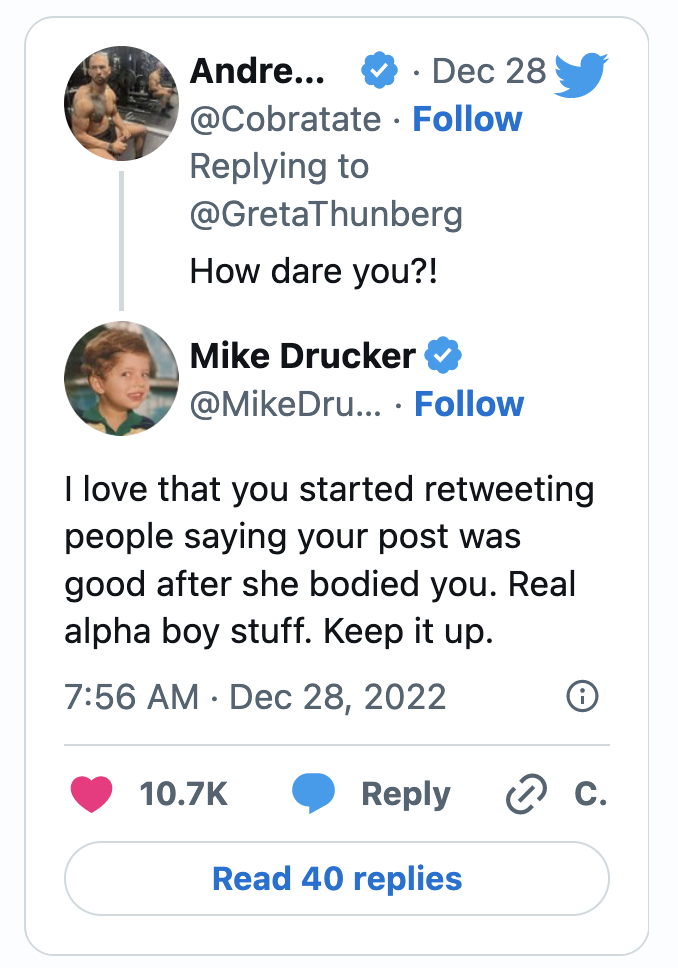Viewport: 678px width, 968px height.
Task: Follow the @MikeDru... account
Action: [x=469, y=404]
